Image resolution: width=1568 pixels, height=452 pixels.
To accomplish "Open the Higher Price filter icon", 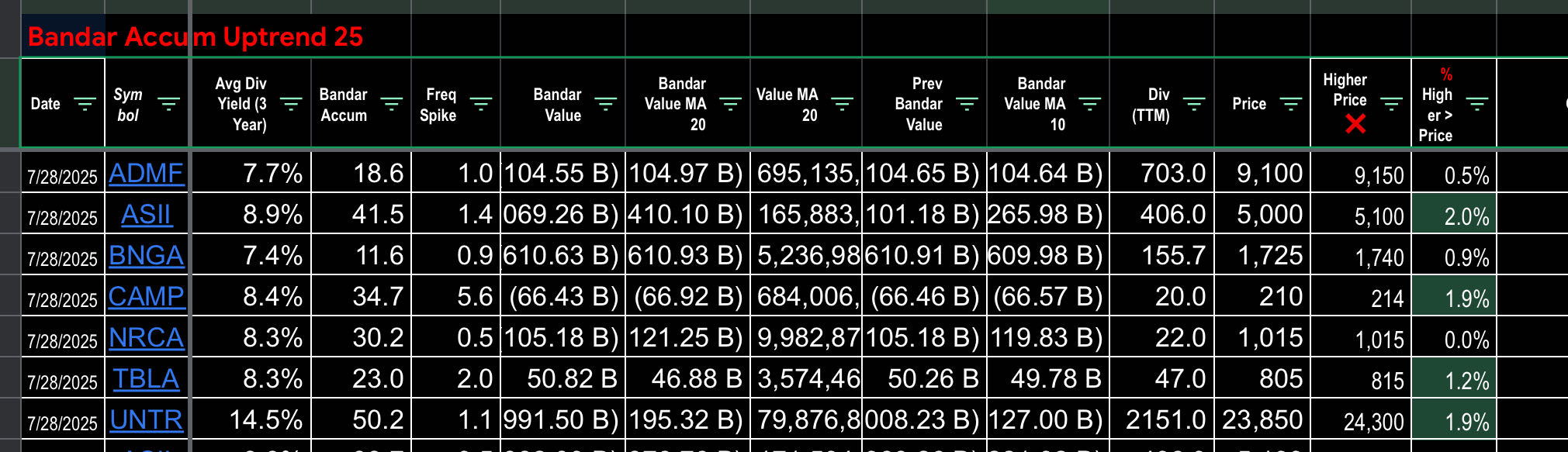I will (x=1391, y=104).
